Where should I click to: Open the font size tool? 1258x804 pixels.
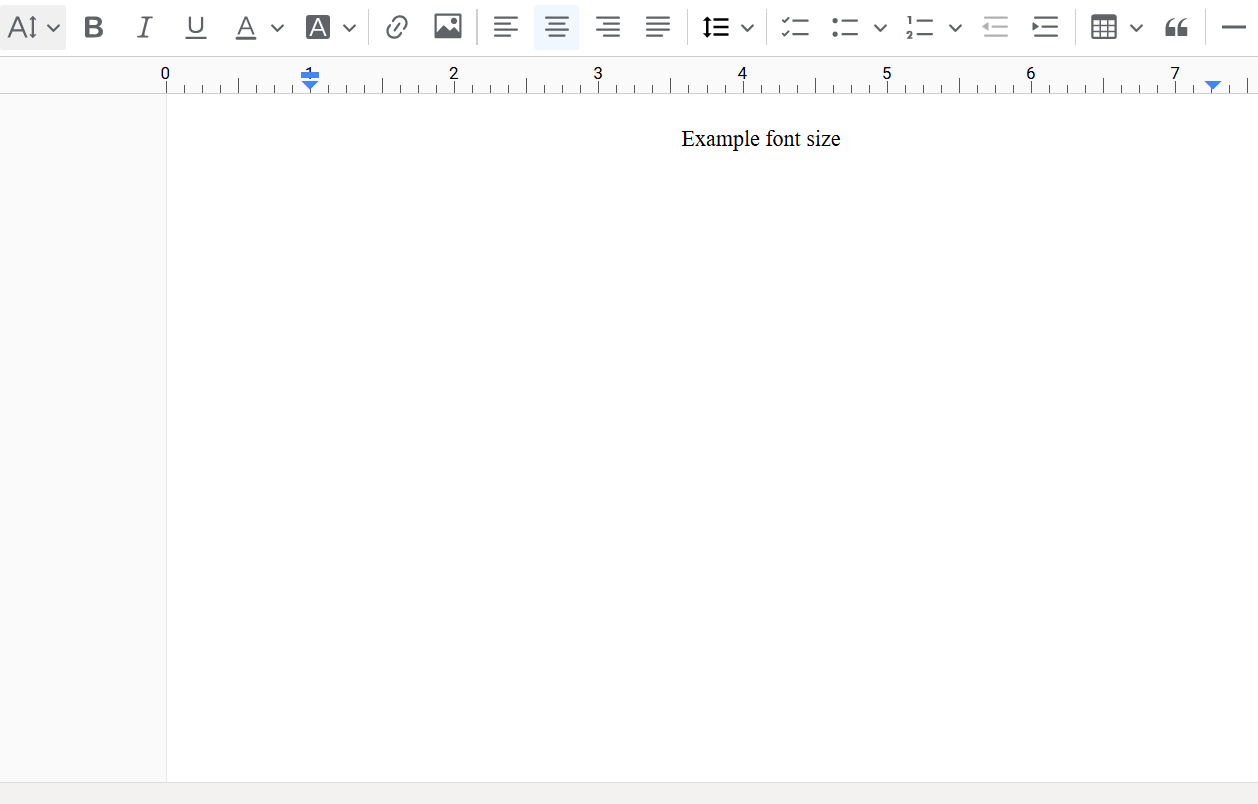[x=22, y=28]
